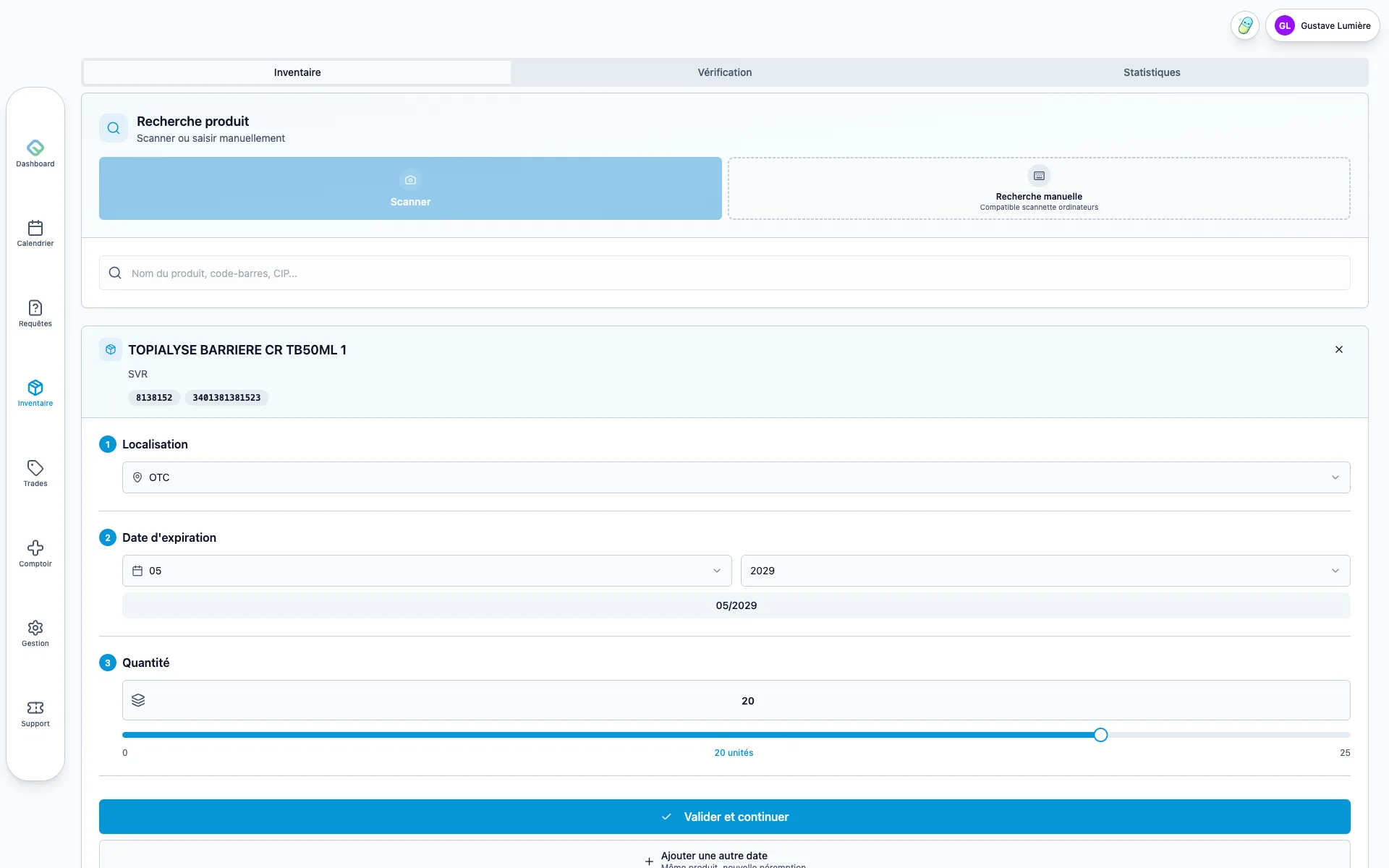The width and height of the screenshot is (1389, 868).
Task: Click Valider et continuer button
Action: (724, 817)
